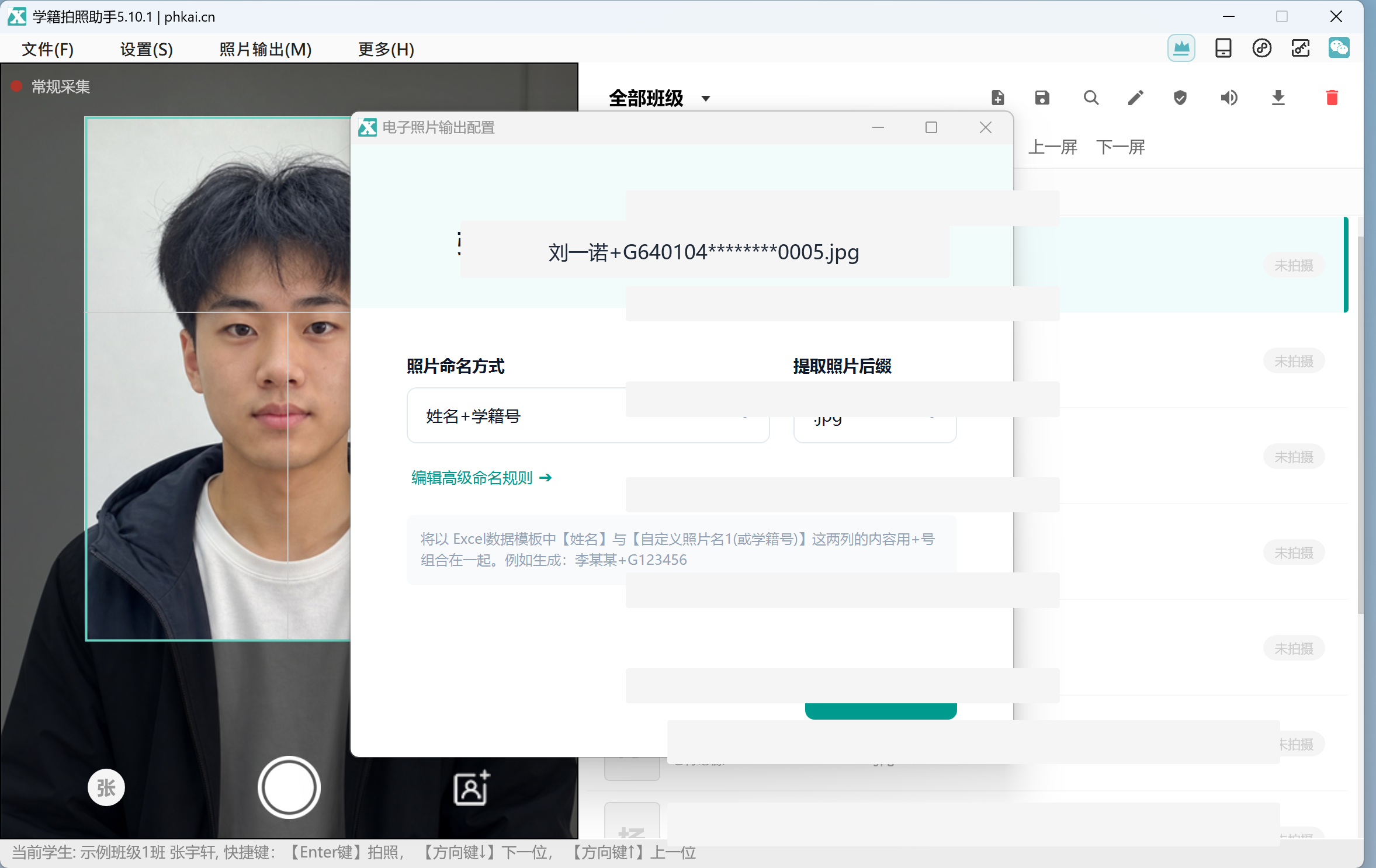1376x868 pixels.
Task: Click the download arrow icon
Action: coord(1278,98)
